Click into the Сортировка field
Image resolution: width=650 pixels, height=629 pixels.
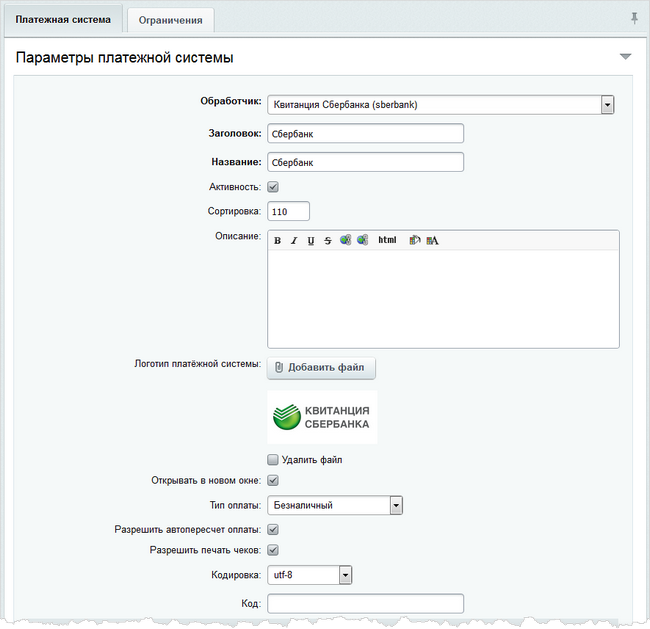pyautogui.click(x=289, y=211)
